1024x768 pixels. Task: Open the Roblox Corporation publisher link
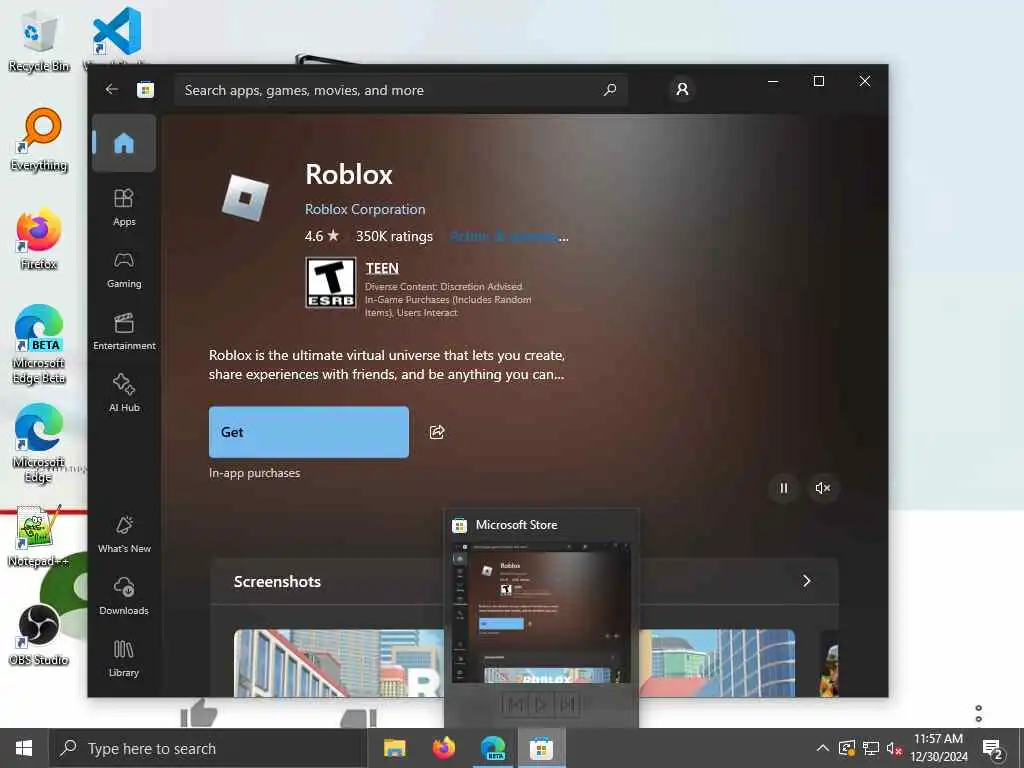365,209
